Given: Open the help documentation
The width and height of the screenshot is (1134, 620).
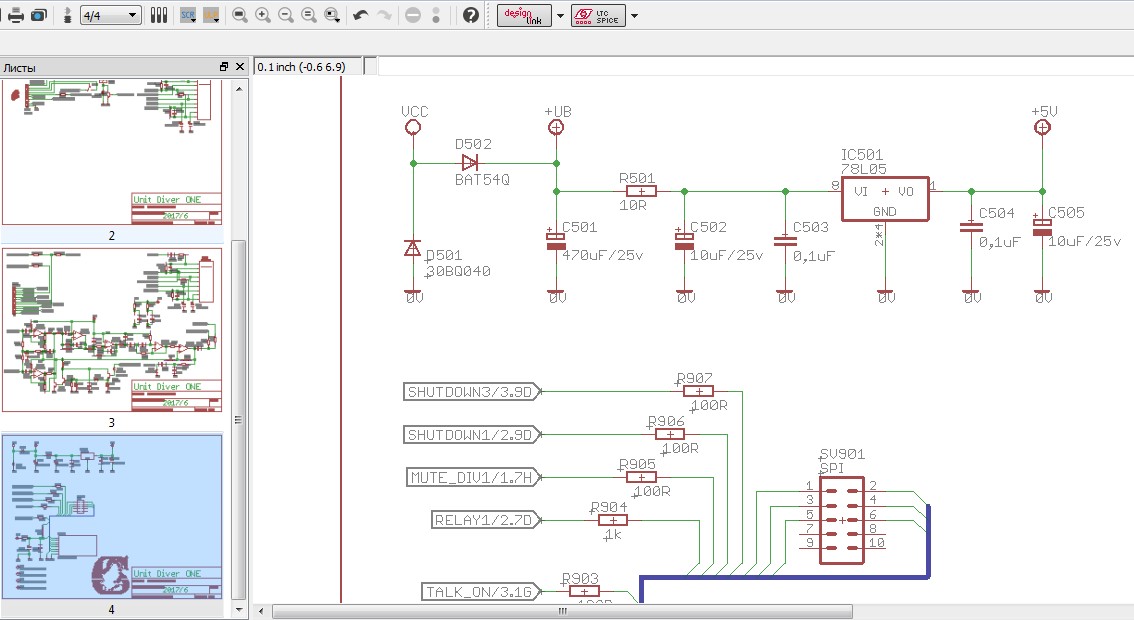Looking at the screenshot, I should 470,15.
